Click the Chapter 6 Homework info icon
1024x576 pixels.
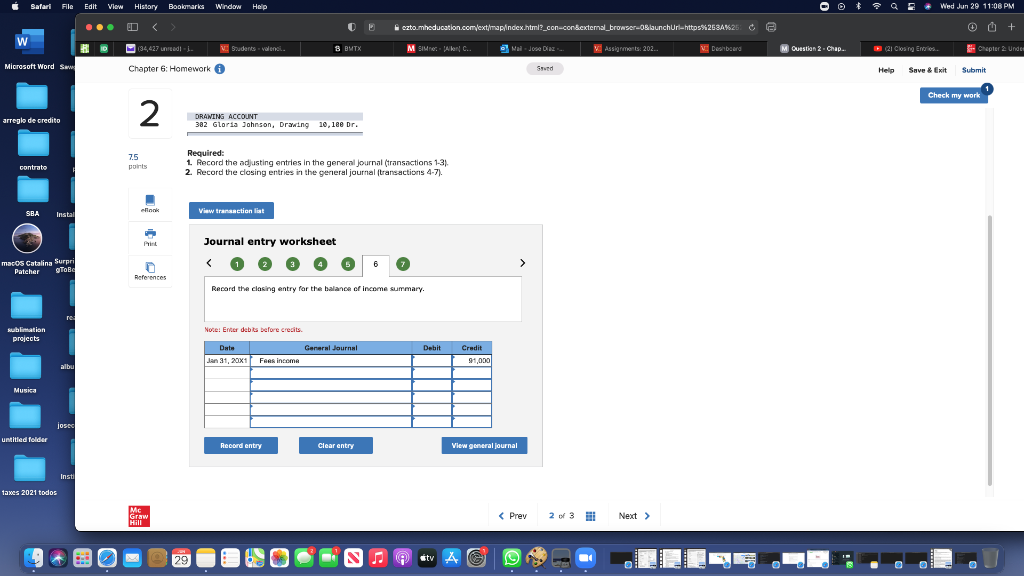click(x=220, y=69)
